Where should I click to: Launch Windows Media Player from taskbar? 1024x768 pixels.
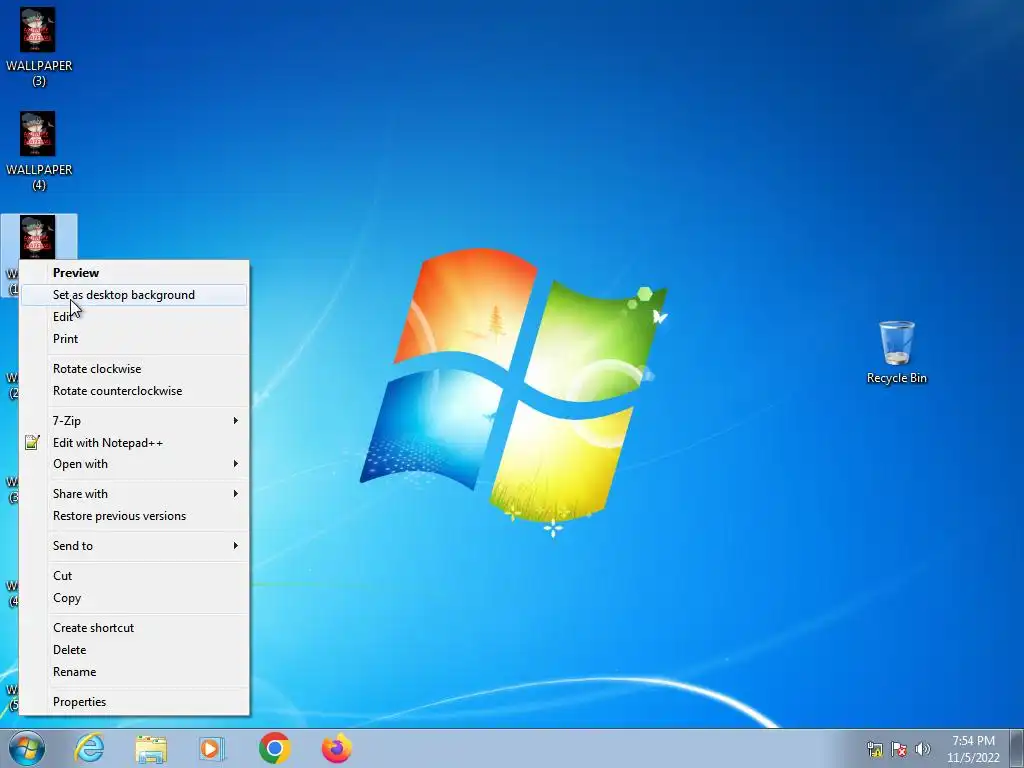pos(212,748)
